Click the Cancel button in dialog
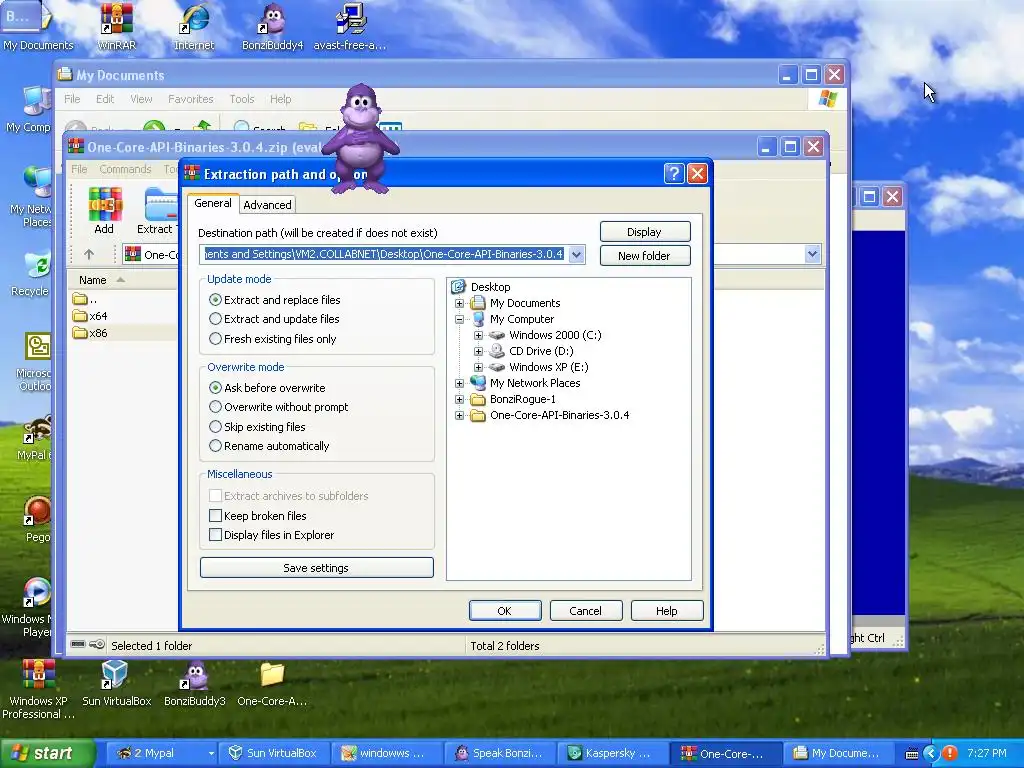The width and height of the screenshot is (1024, 768). (586, 611)
